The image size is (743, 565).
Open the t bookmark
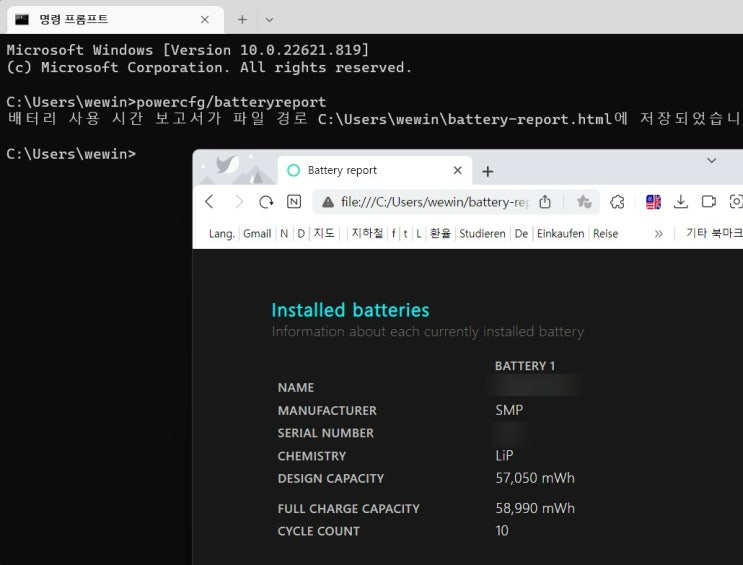click(406, 233)
